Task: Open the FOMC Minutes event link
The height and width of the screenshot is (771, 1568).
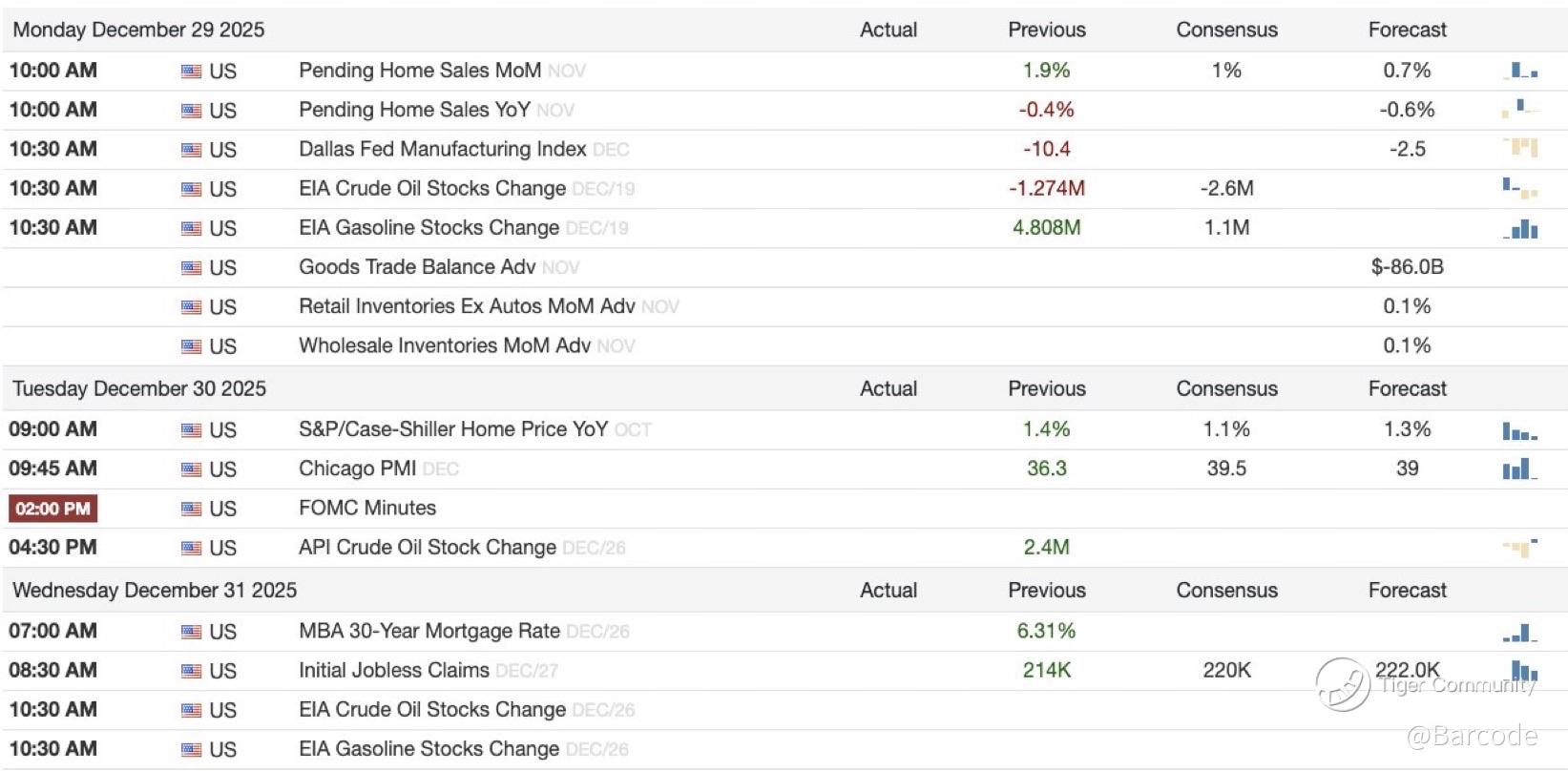Action: pos(367,509)
